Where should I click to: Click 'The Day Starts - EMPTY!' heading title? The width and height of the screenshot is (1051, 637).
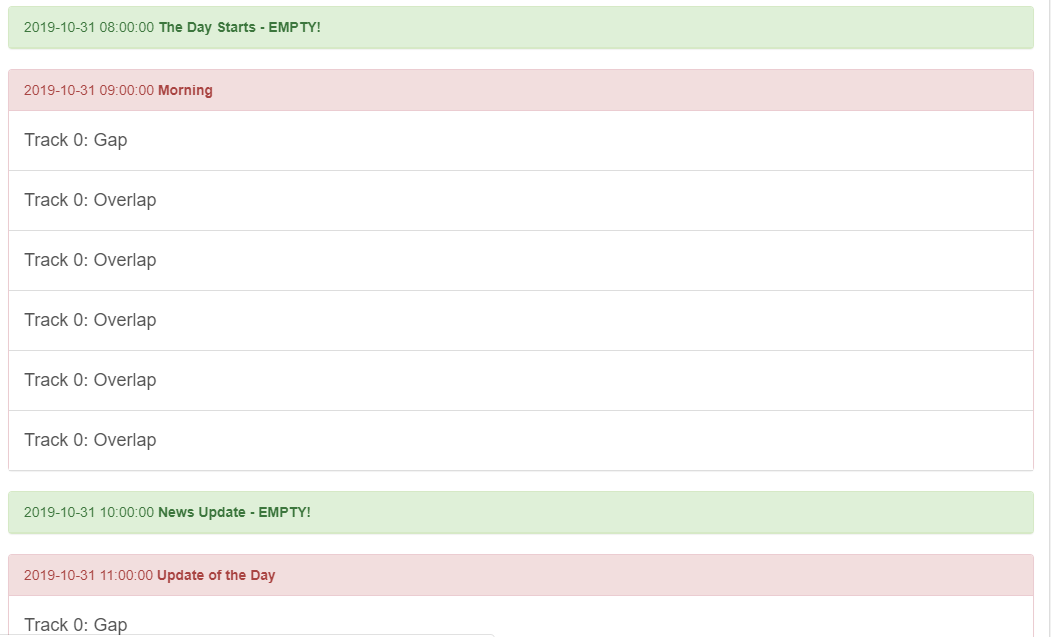(239, 27)
